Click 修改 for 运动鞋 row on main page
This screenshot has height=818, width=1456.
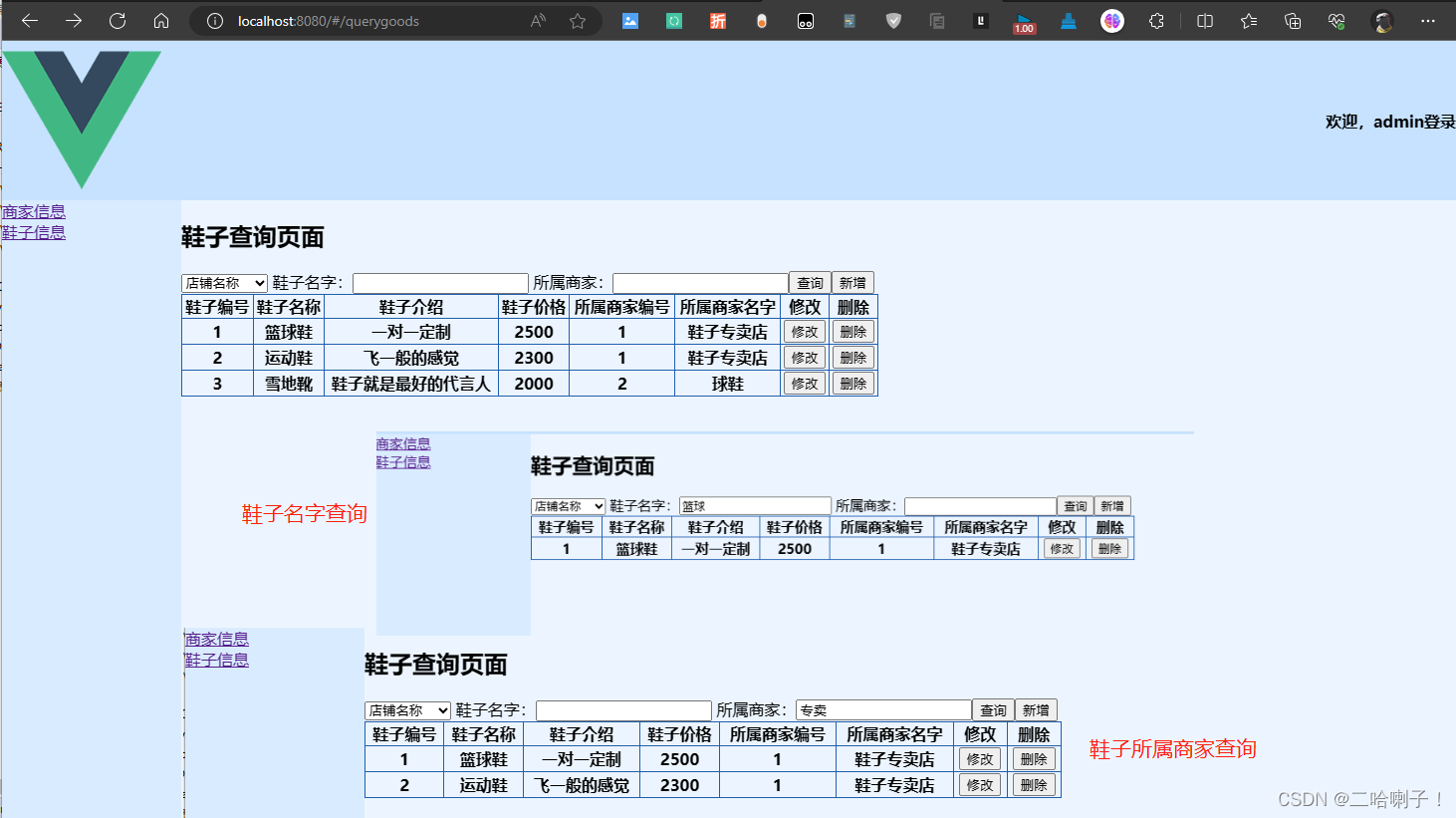coord(805,358)
